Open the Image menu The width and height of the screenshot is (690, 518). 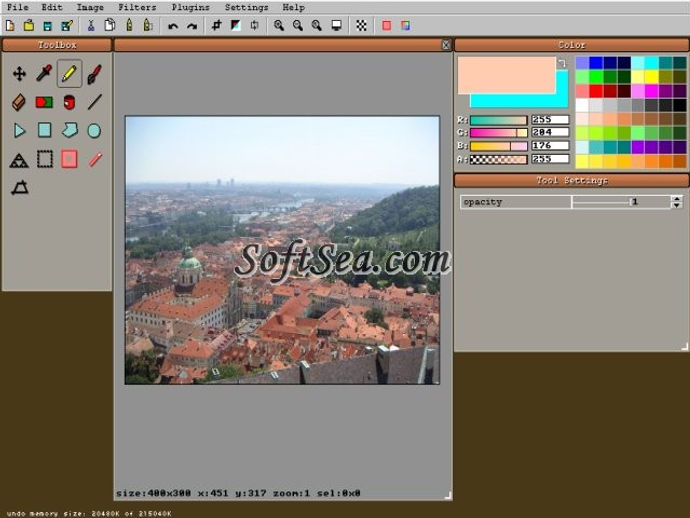90,7
